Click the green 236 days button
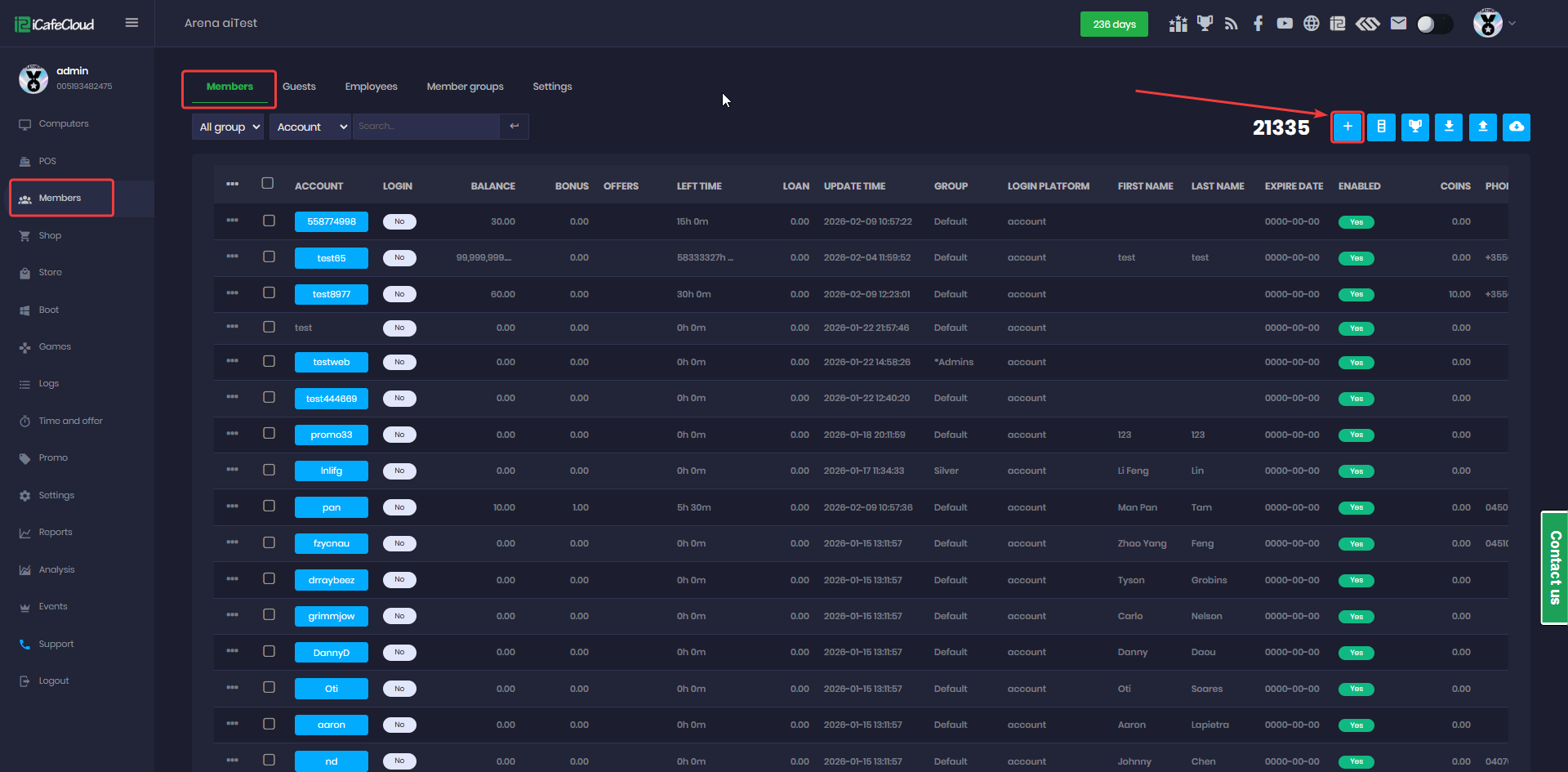Image resolution: width=1568 pixels, height=772 pixels. click(x=1114, y=25)
